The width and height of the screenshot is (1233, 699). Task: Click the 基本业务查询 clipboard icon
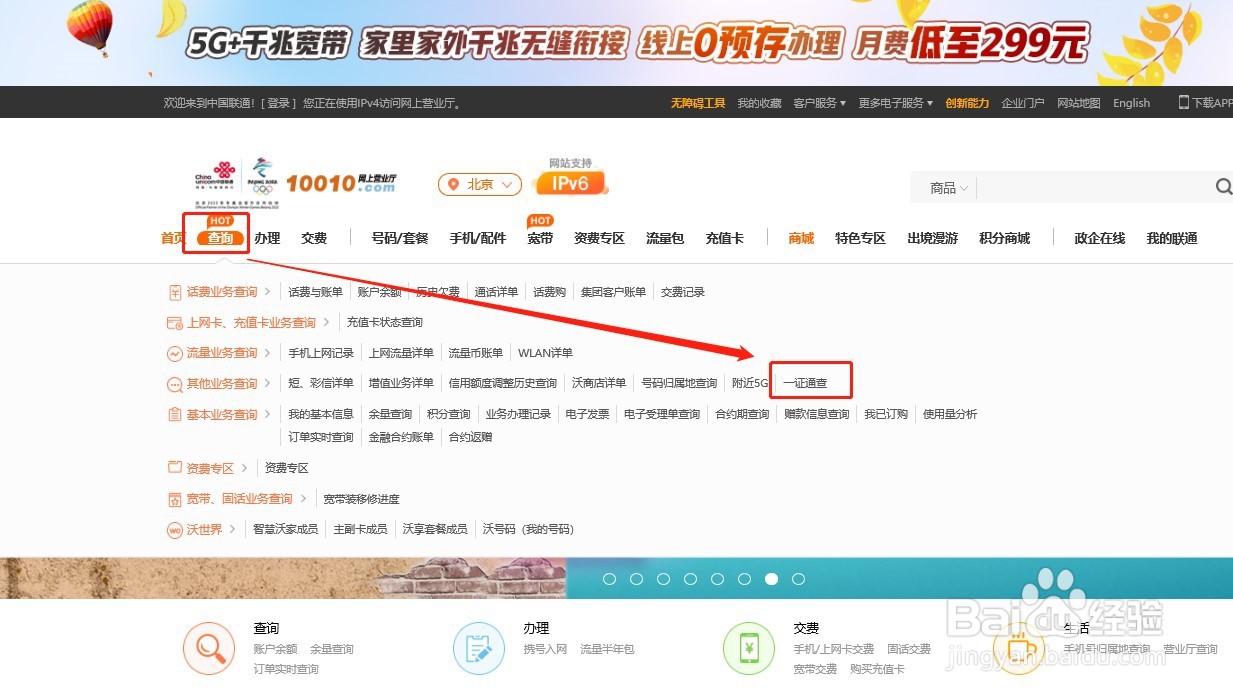coord(175,414)
